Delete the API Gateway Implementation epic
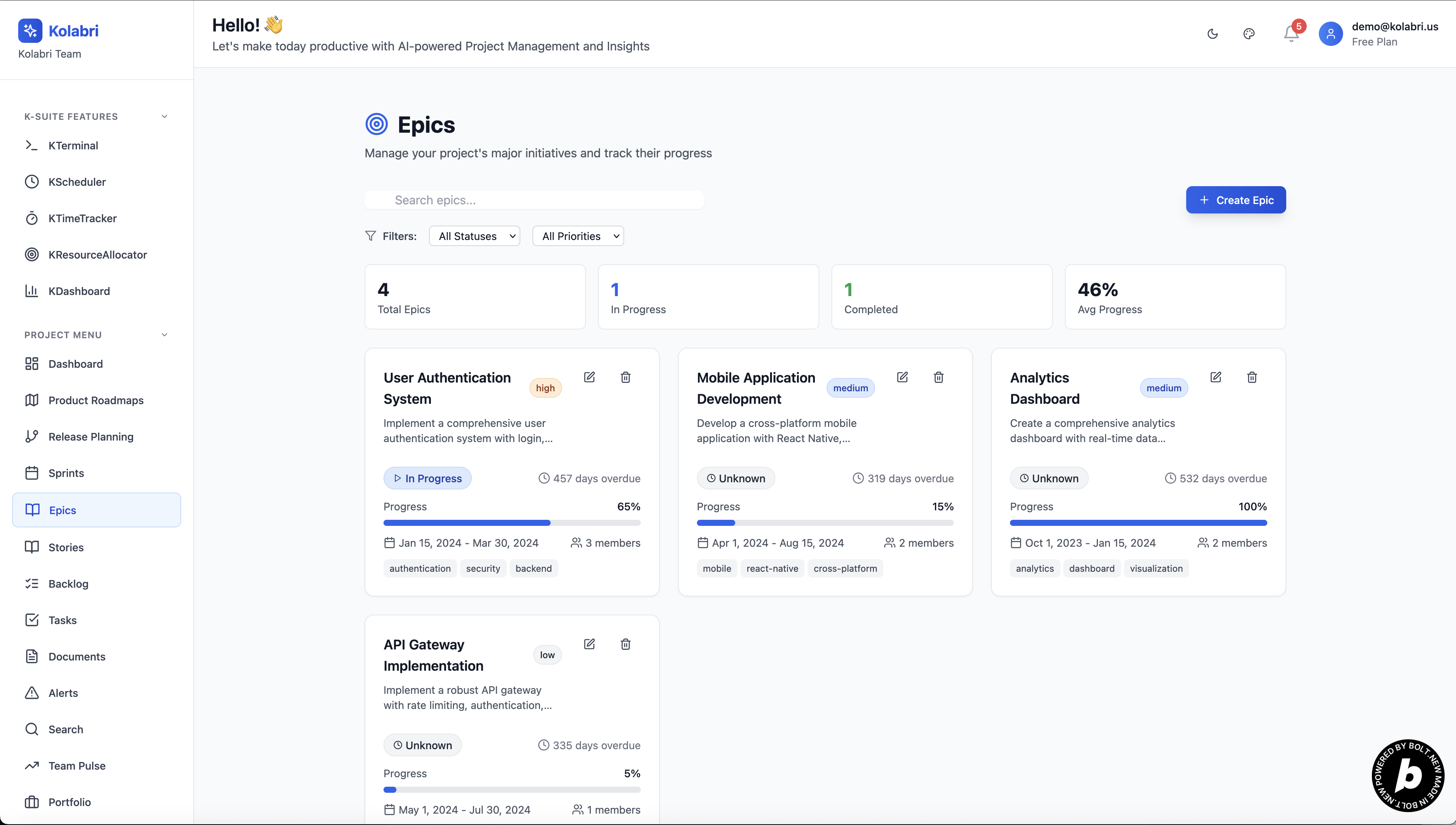The width and height of the screenshot is (1456, 825). pyautogui.click(x=625, y=644)
